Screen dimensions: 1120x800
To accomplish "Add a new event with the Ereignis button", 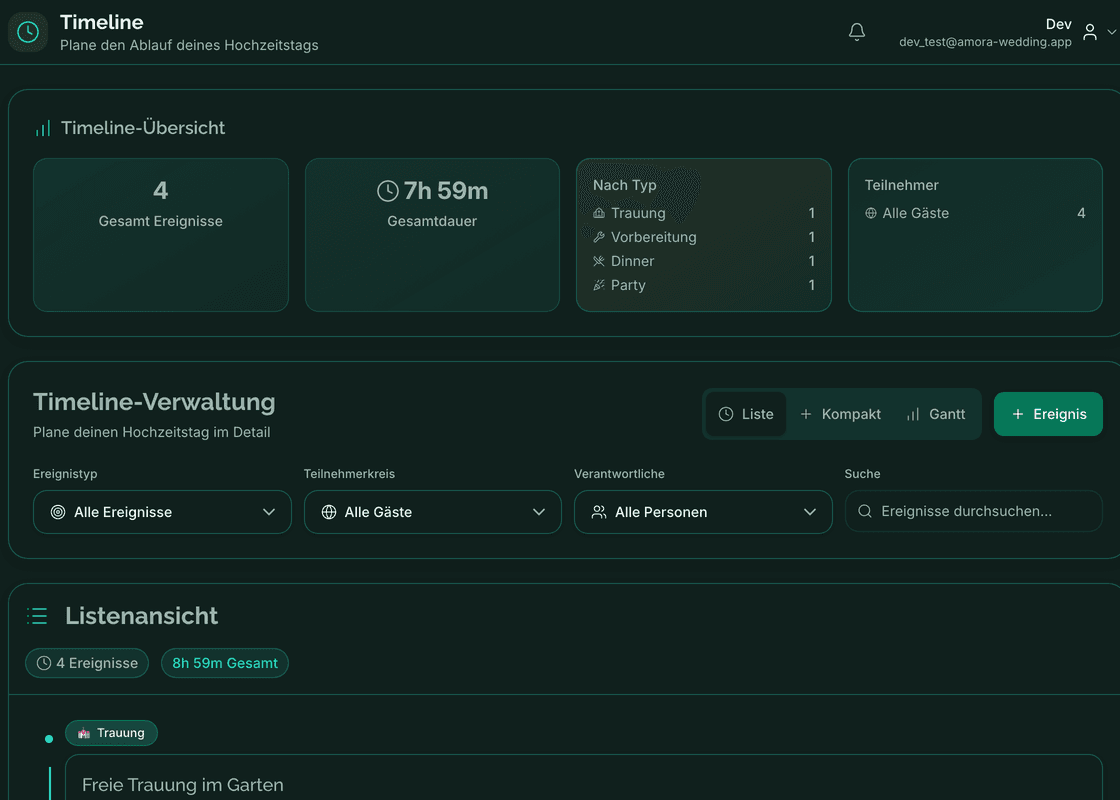I will coord(1048,414).
